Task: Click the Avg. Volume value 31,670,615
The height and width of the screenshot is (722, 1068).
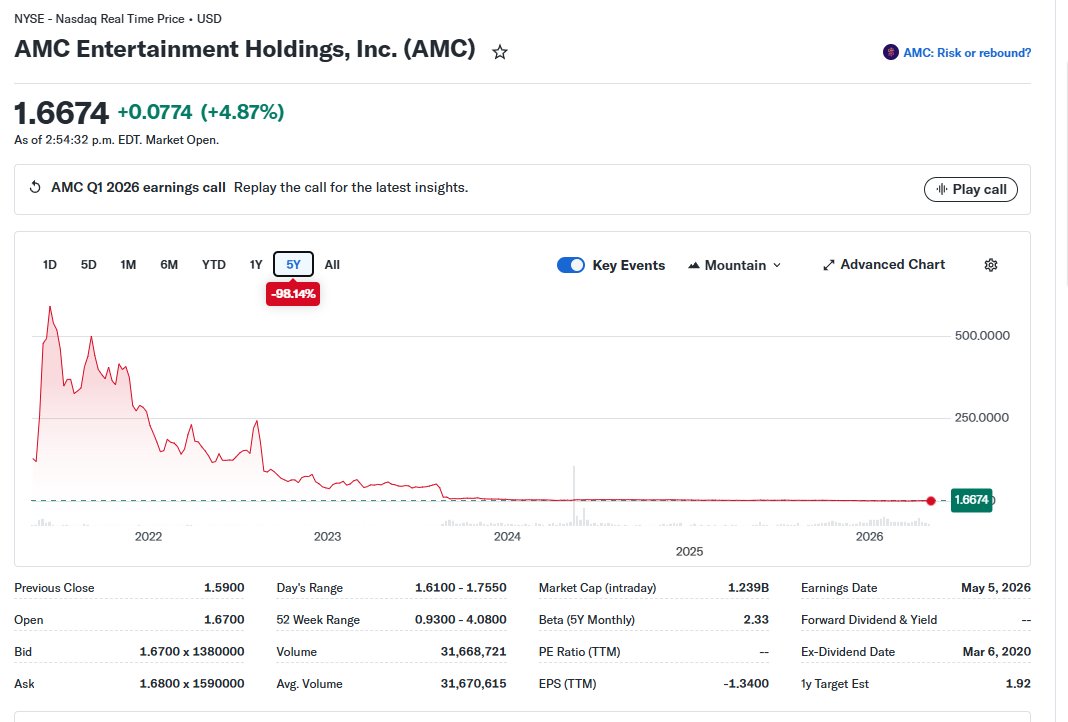Action: coord(473,684)
